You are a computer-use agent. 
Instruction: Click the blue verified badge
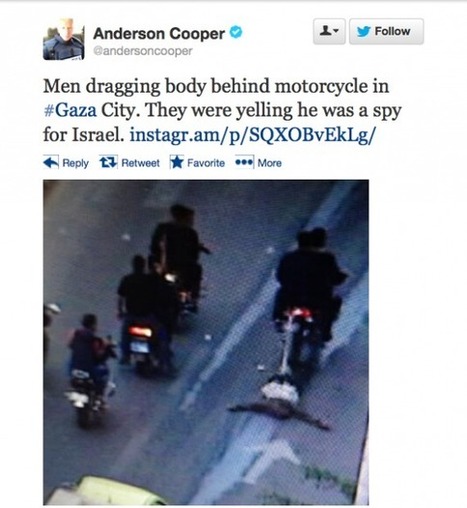[x=236, y=32]
